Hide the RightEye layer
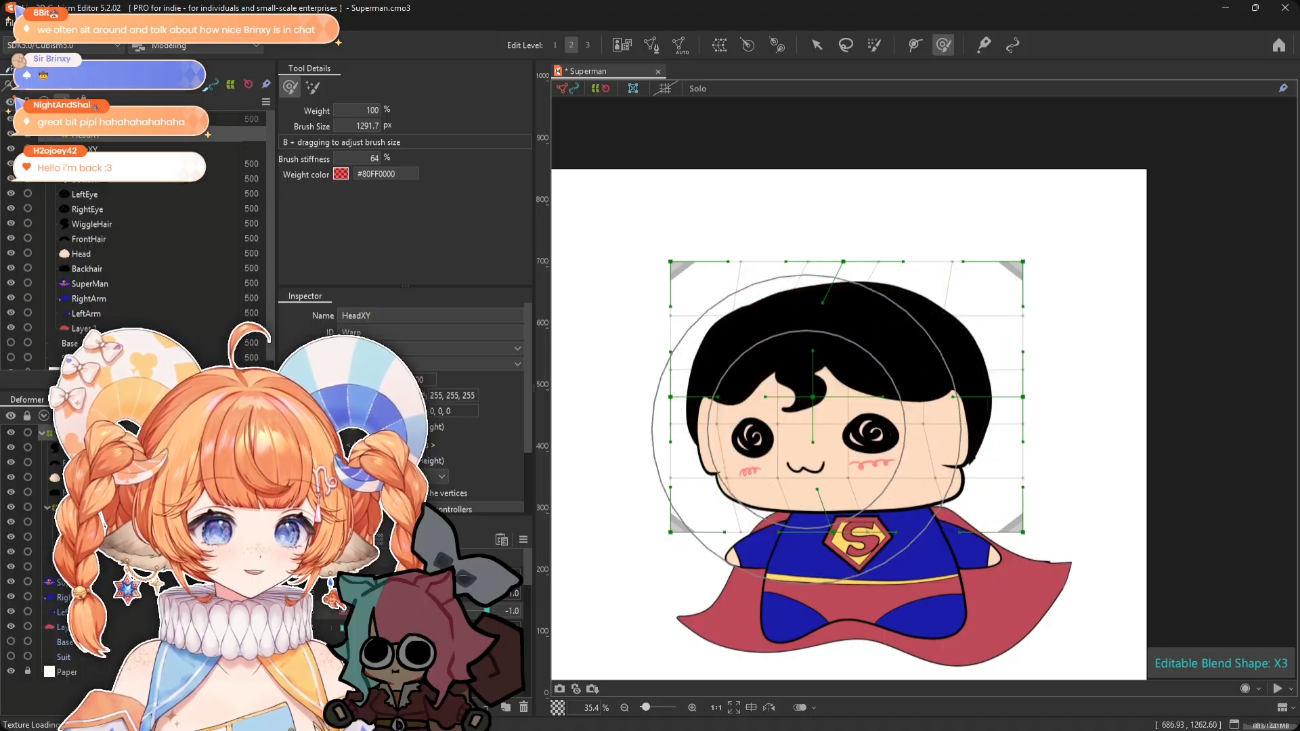Screen dimensions: 1300x731 tap(11, 209)
